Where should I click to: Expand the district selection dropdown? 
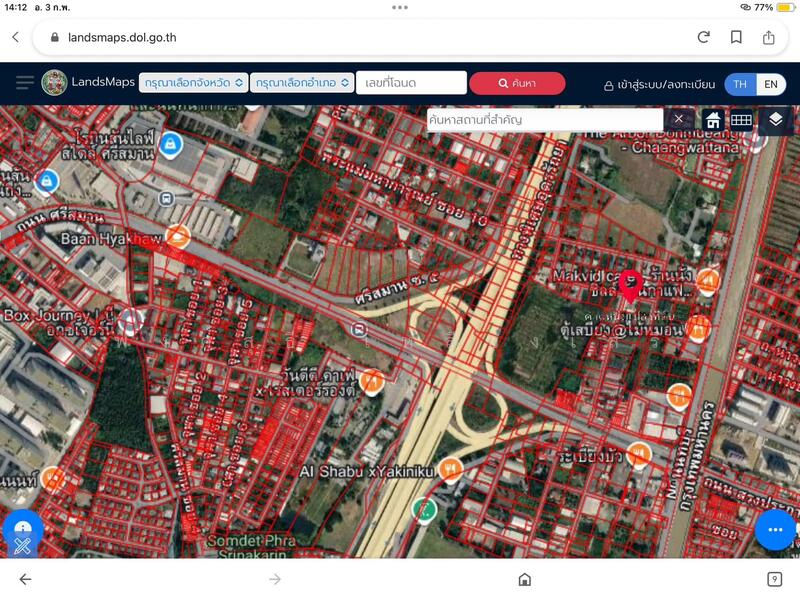pos(304,83)
